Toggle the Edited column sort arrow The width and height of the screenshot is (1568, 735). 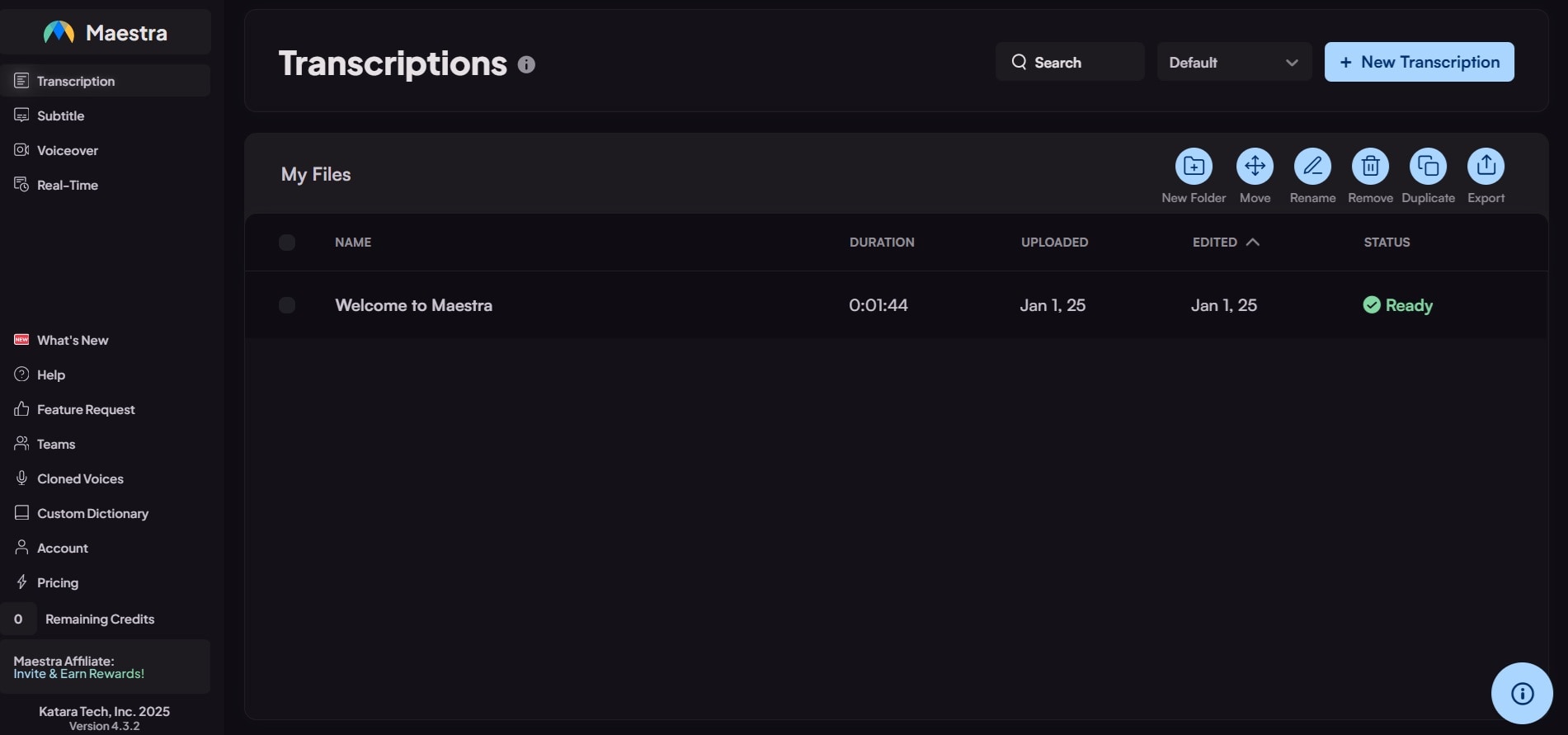(x=1252, y=242)
